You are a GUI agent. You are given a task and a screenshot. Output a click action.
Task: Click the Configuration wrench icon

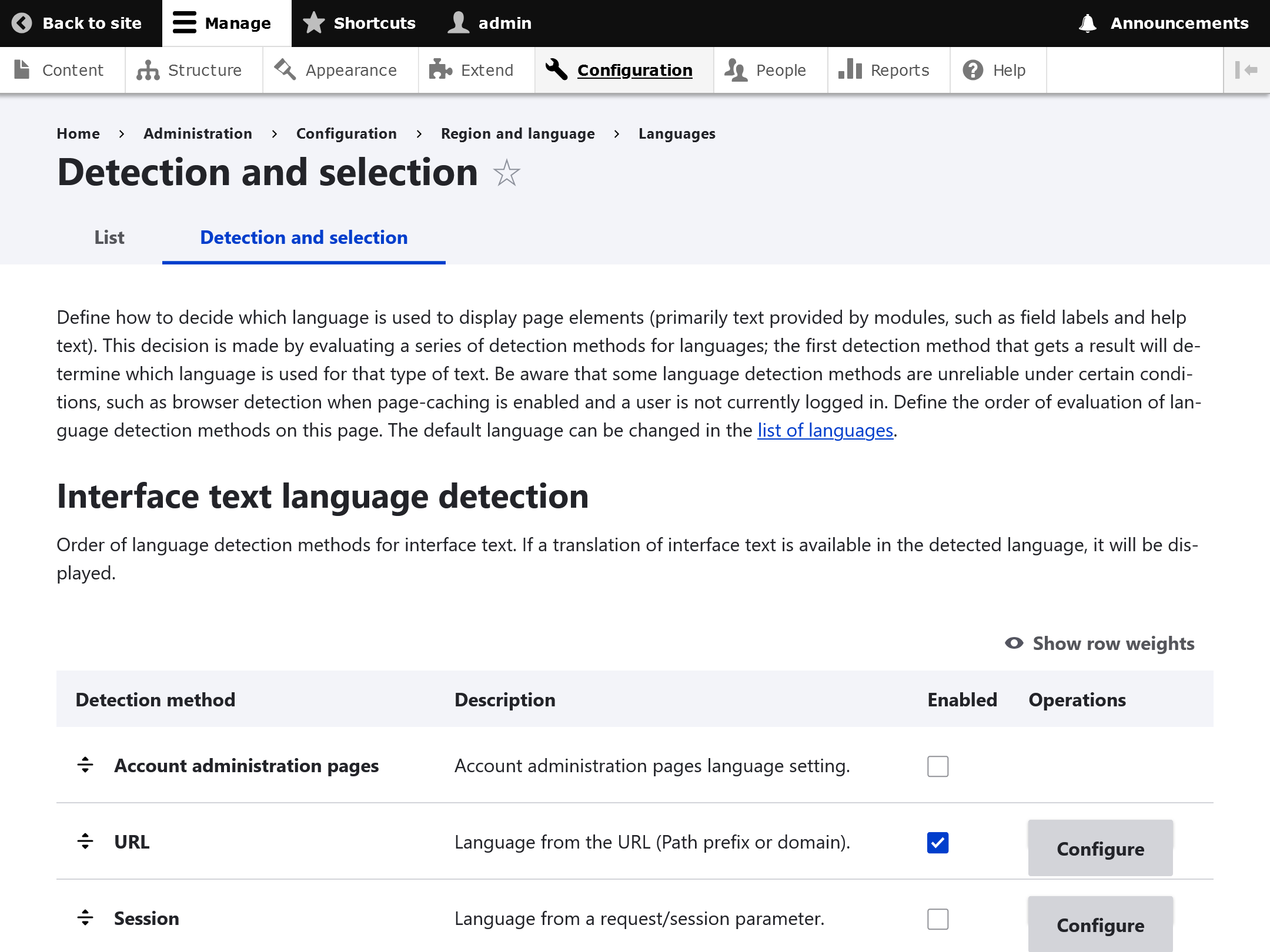coord(556,70)
